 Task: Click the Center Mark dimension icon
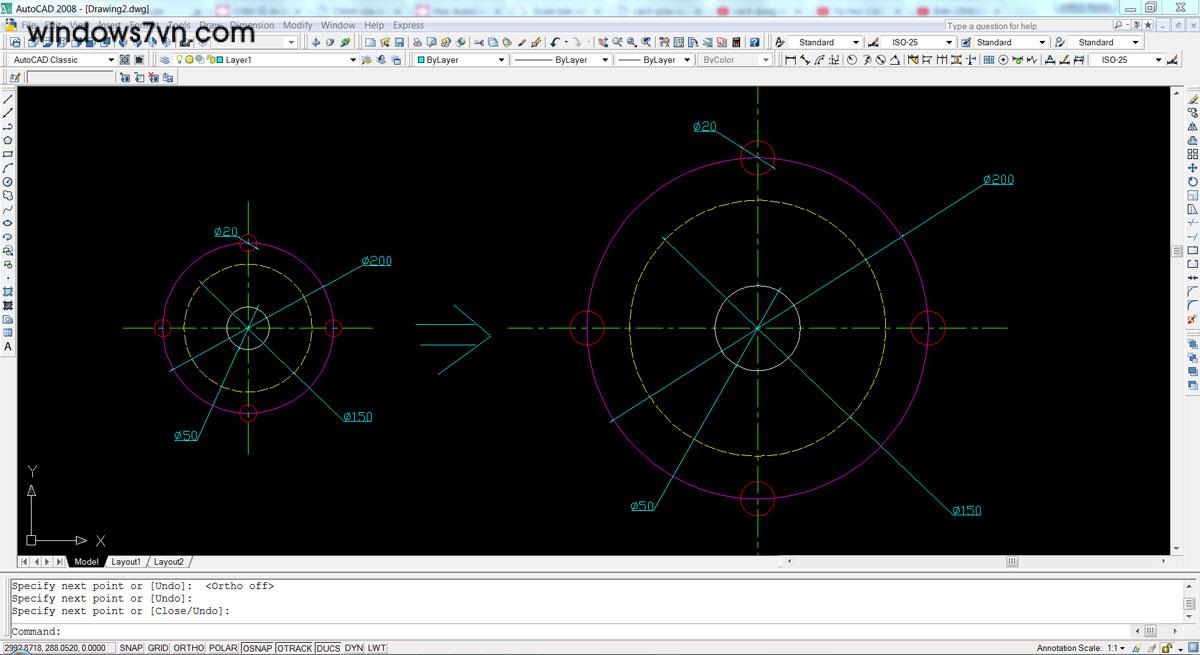1003,59
